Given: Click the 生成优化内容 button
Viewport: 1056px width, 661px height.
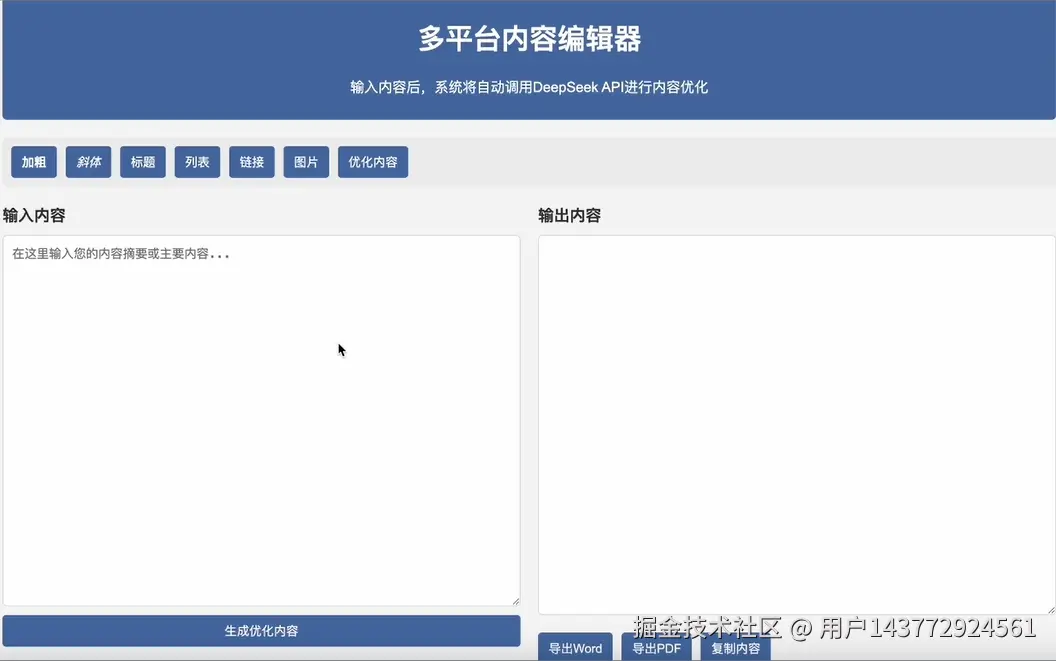Looking at the screenshot, I should pos(261,631).
